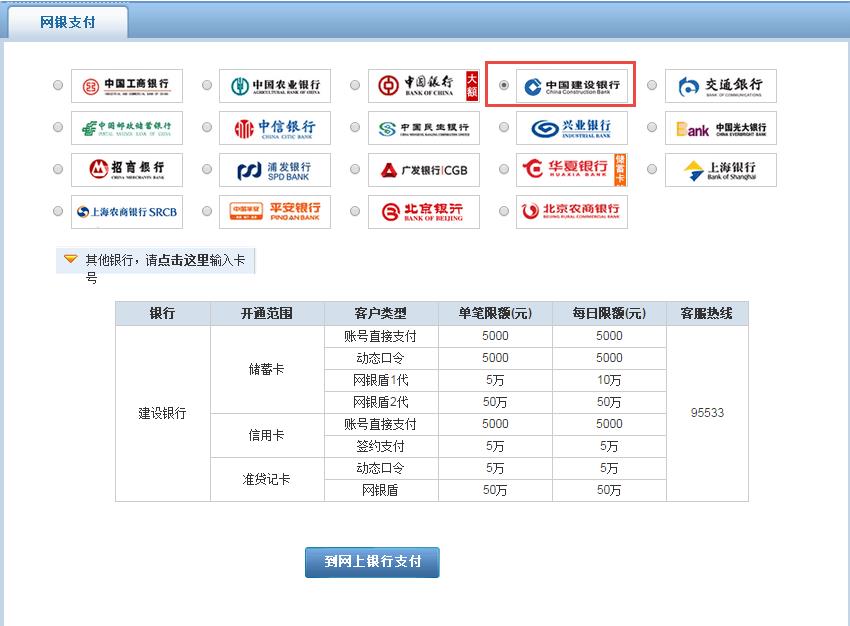The width and height of the screenshot is (850, 626).
Task: Click the 华夏银行 Huaxia logo
Action: pyautogui.click(x=572, y=170)
